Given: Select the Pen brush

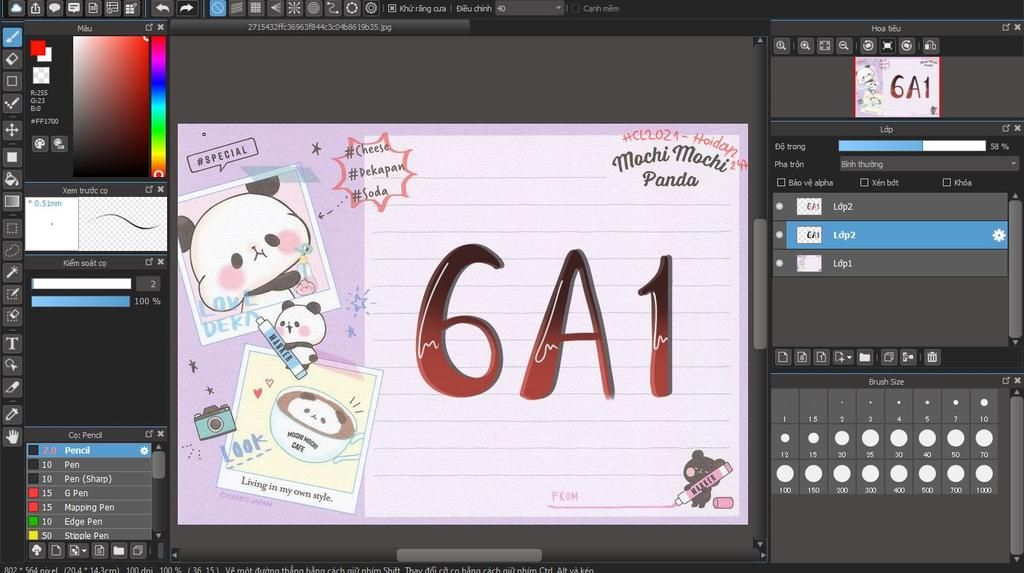Looking at the screenshot, I should click(89, 465).
